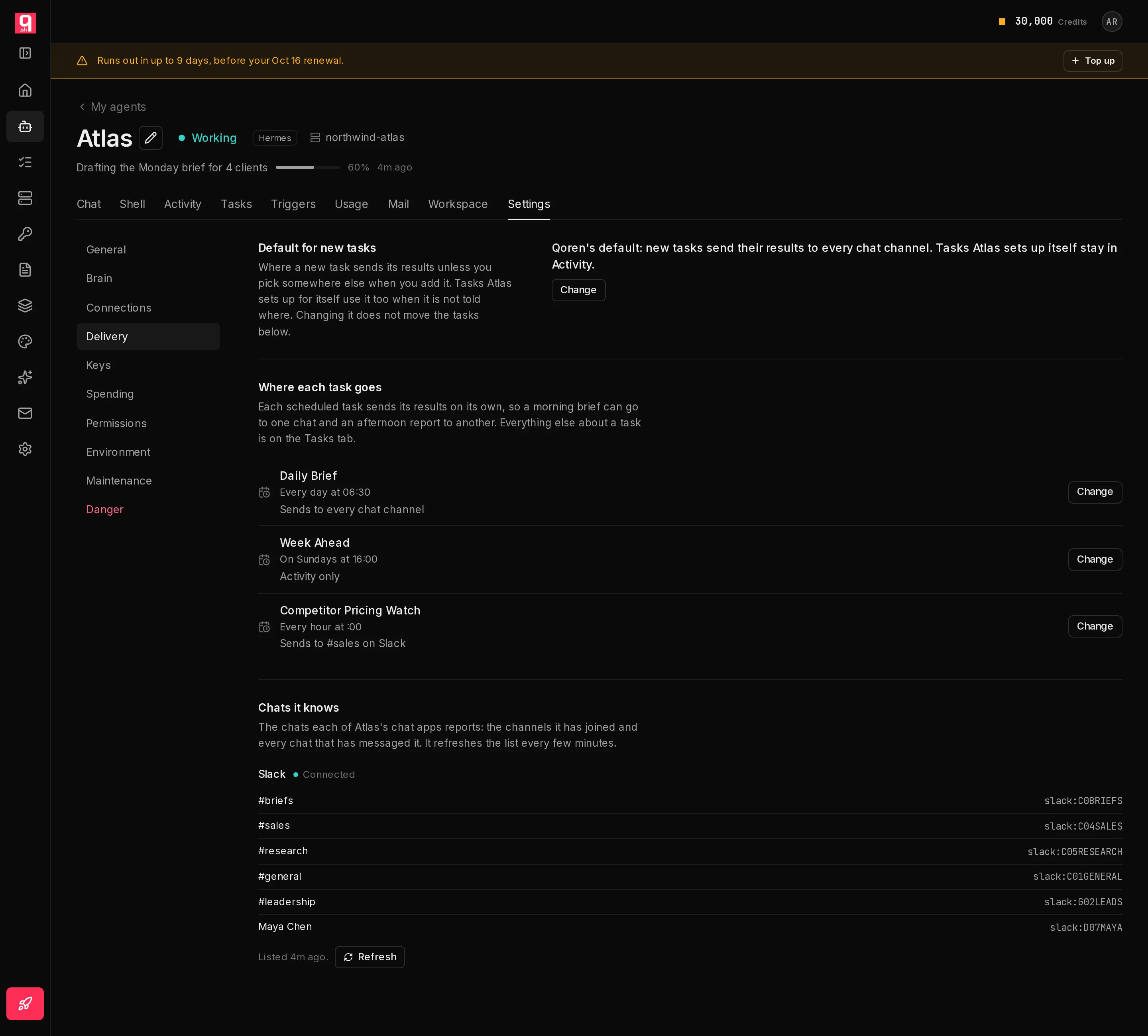Change delivery for Competitor Pricing Watch
This screenshot has height=1036, width=1148.
pos(1095,626)
